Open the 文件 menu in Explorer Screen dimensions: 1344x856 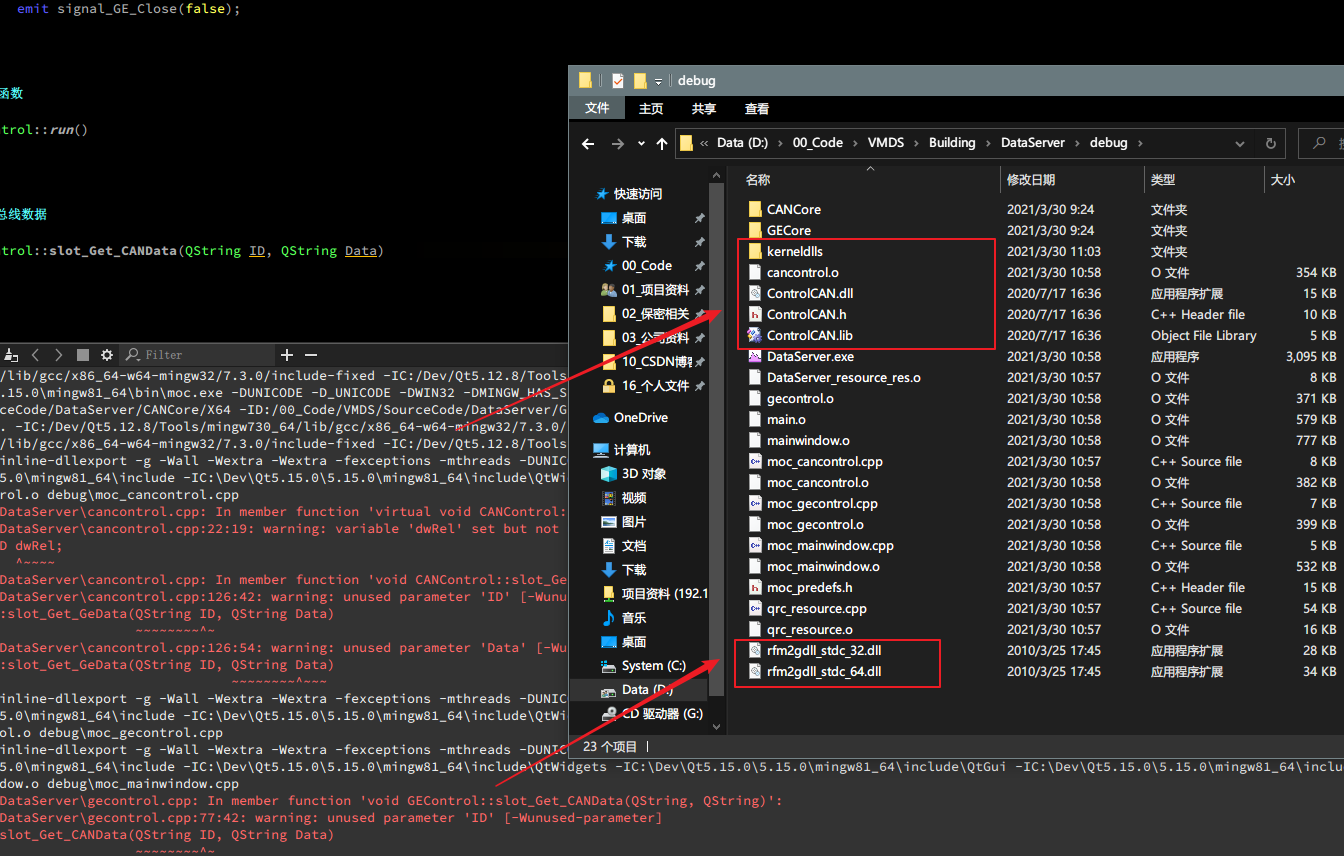[597, 108]
